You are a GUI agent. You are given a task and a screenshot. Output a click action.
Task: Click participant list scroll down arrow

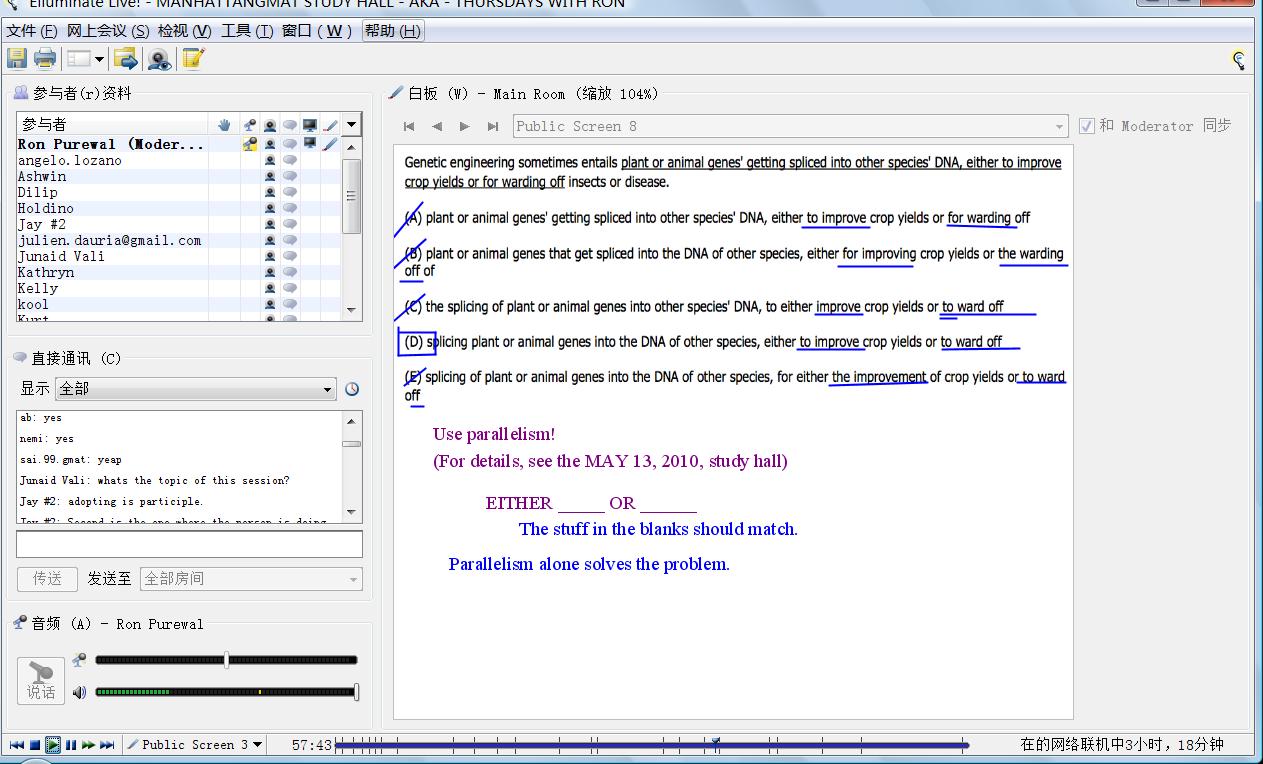coord(351,310)
